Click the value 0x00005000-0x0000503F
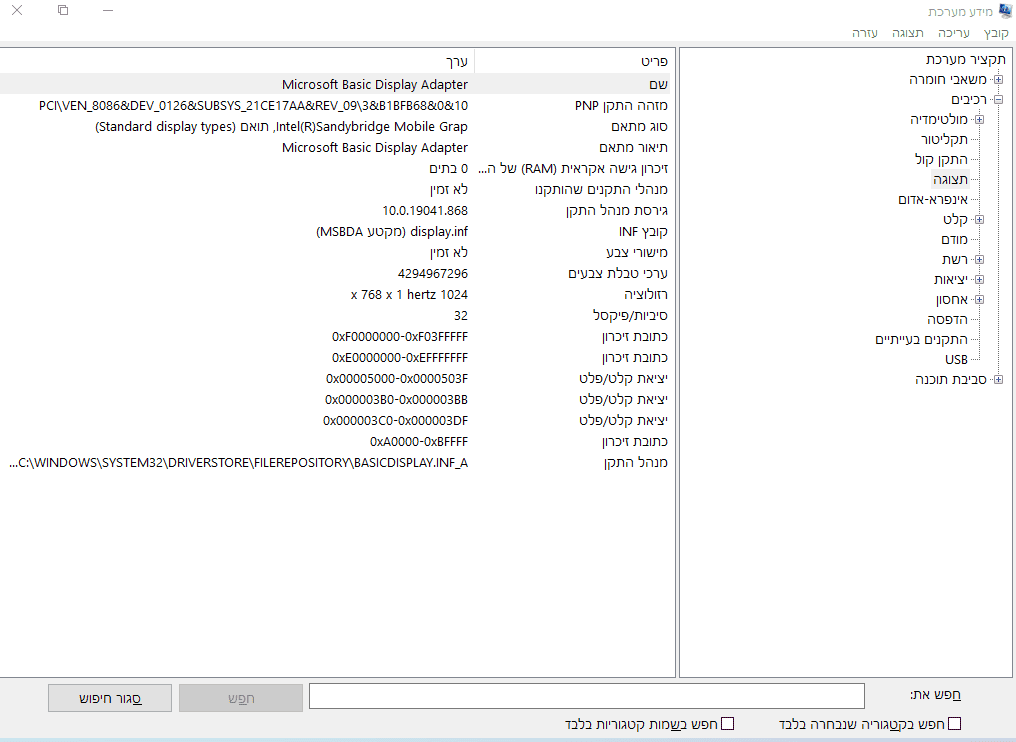The width and height of the screenshot is (1016, 742). pos(397,378)
